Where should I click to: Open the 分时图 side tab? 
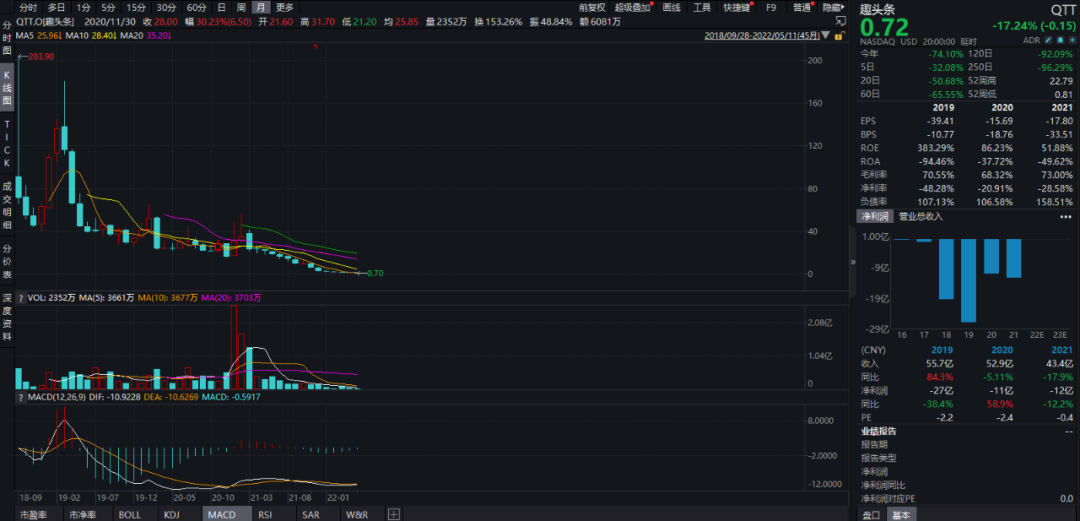(x=7, y=39)
